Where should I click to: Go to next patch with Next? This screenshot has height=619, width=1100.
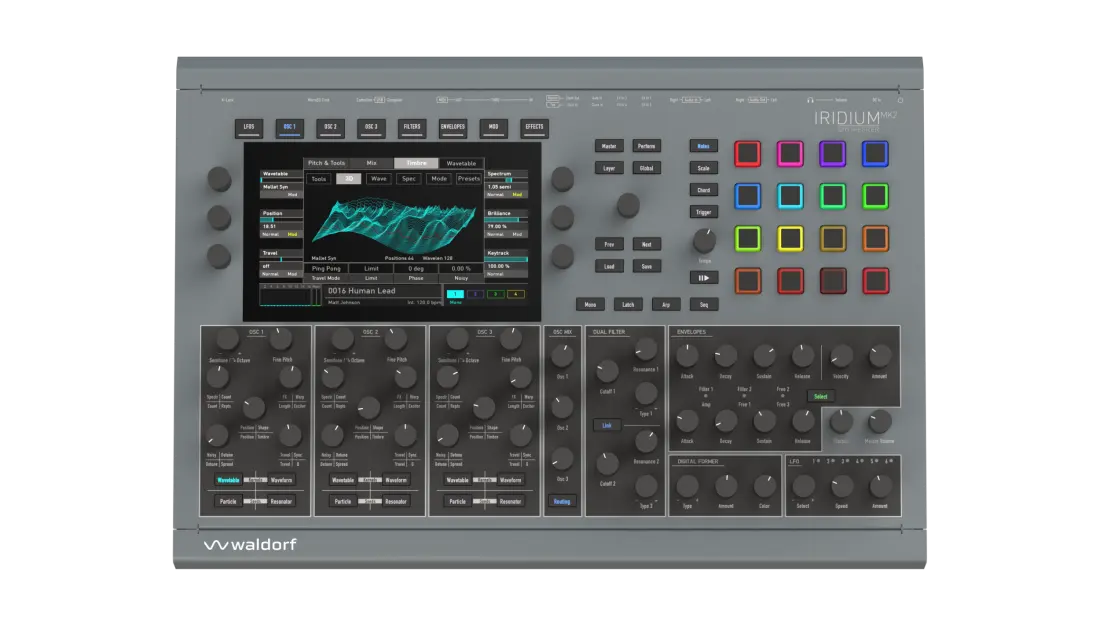click(647, 244)
